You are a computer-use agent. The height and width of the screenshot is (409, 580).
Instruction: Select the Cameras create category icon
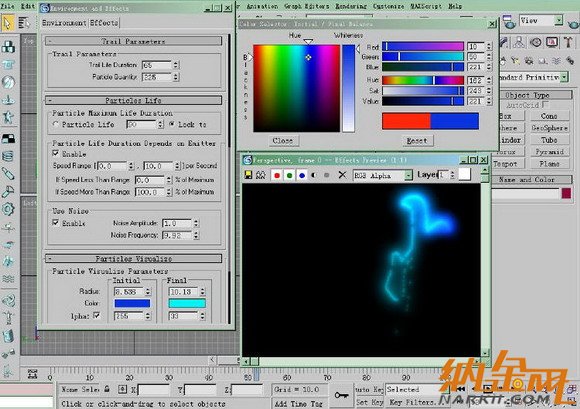point(529,60)
